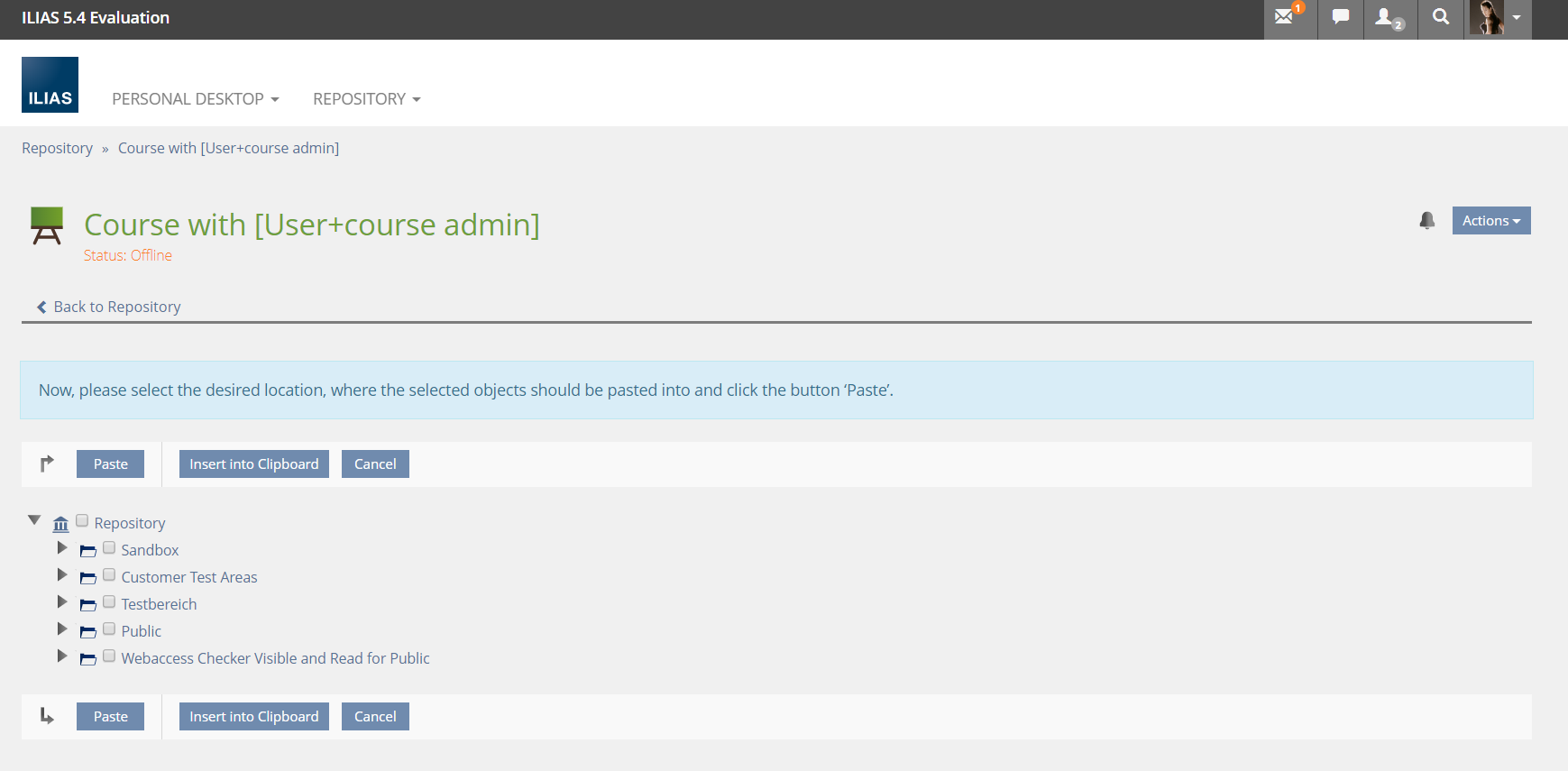This screenshot has height=771, width=1568.
Task: Click the Webaccess Checker folder icon
Action: (87, 659)
